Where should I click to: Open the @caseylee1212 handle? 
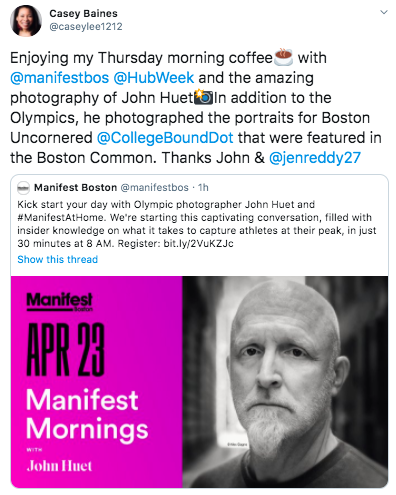click(x=86, y=27)
